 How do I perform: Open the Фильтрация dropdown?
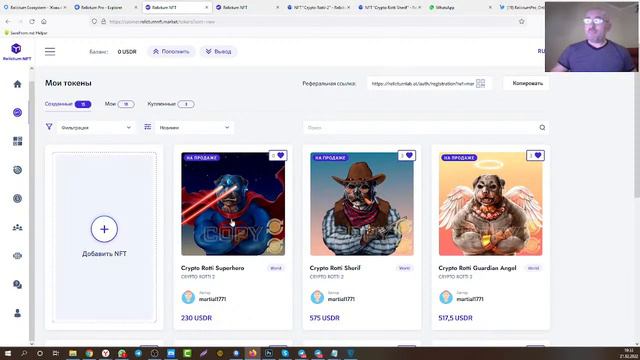tap(96, 127)
